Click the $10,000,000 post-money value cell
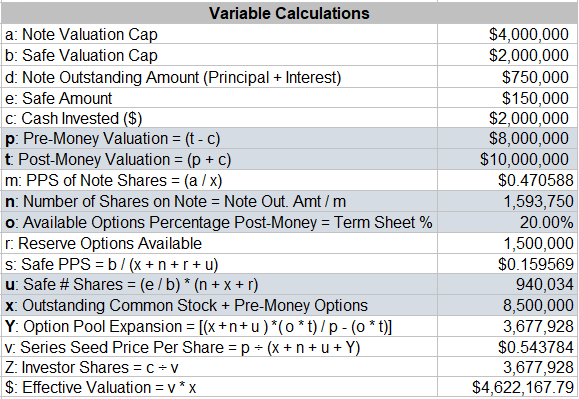 tap(507, 159)
